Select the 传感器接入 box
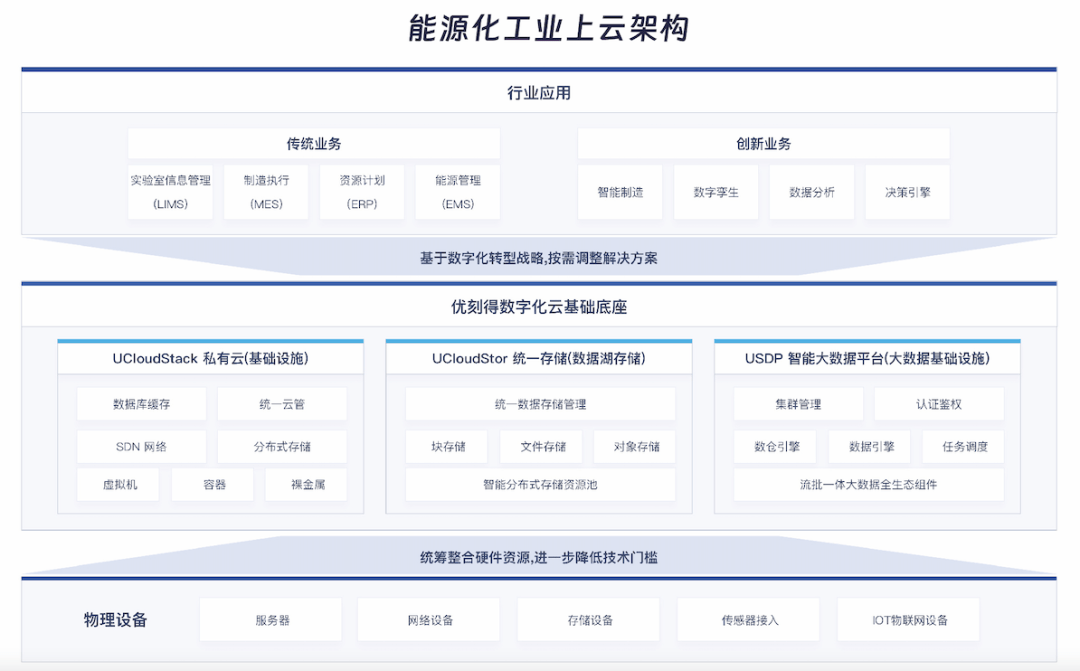 749,619
